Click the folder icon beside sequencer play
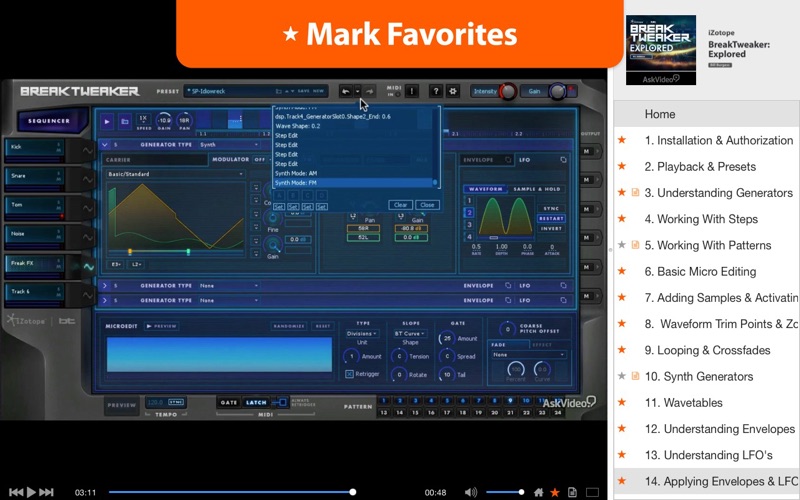The width and height of the screenshot is (800, 500). tap(124, 121)
